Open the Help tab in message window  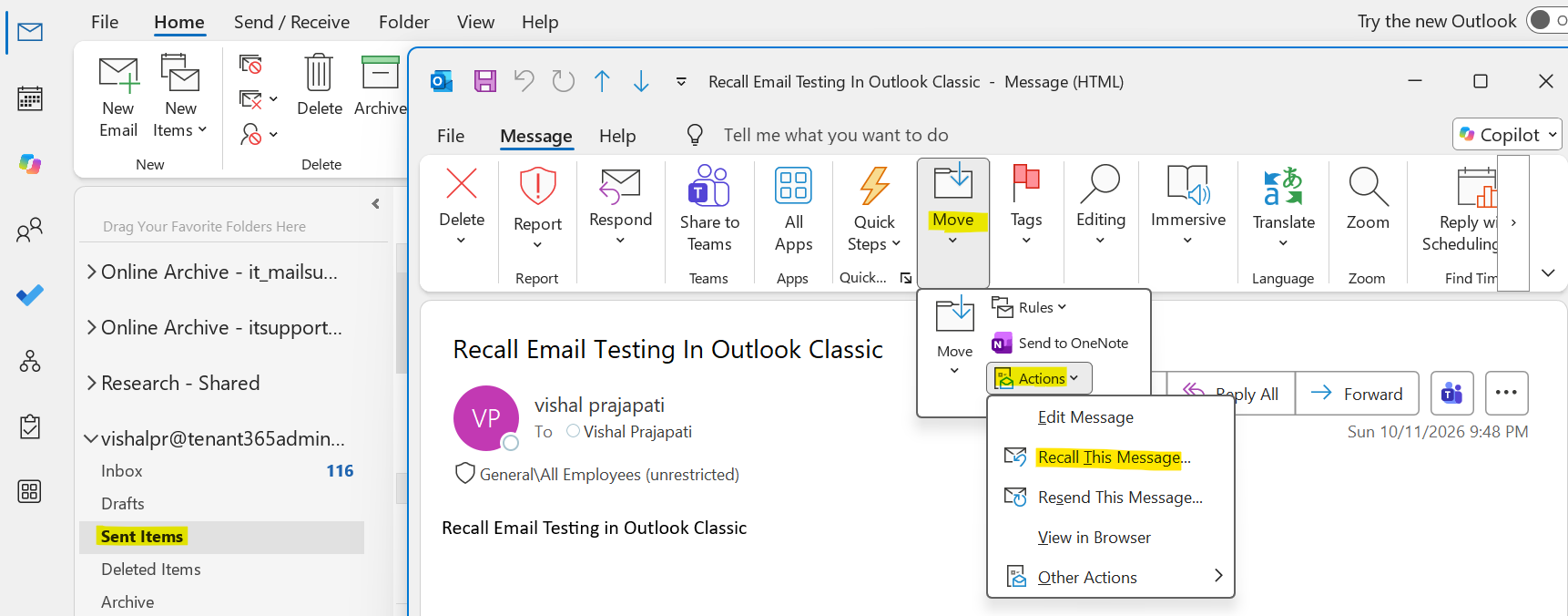click(617, 136)
